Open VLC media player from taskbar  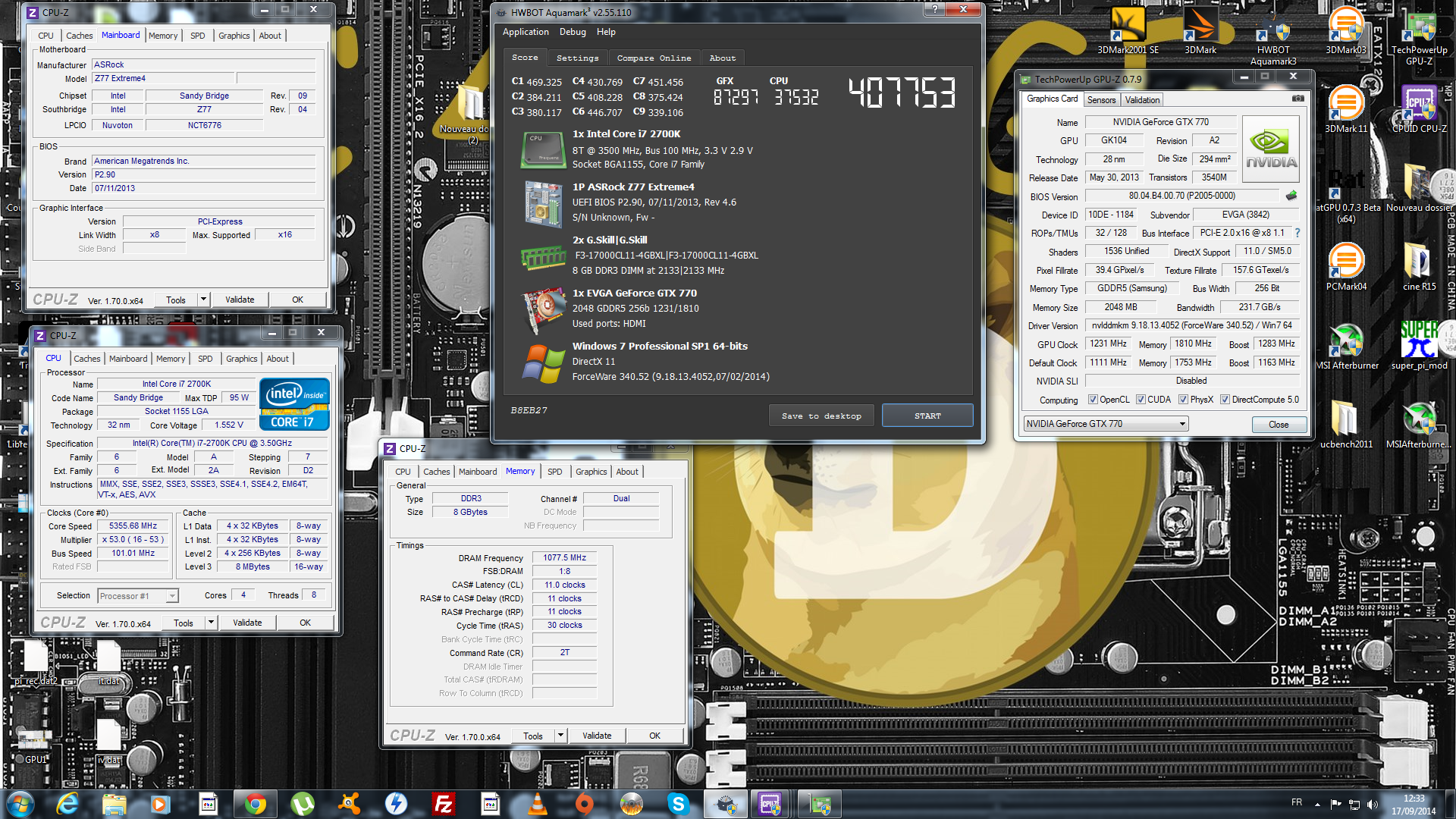point(537,804)
